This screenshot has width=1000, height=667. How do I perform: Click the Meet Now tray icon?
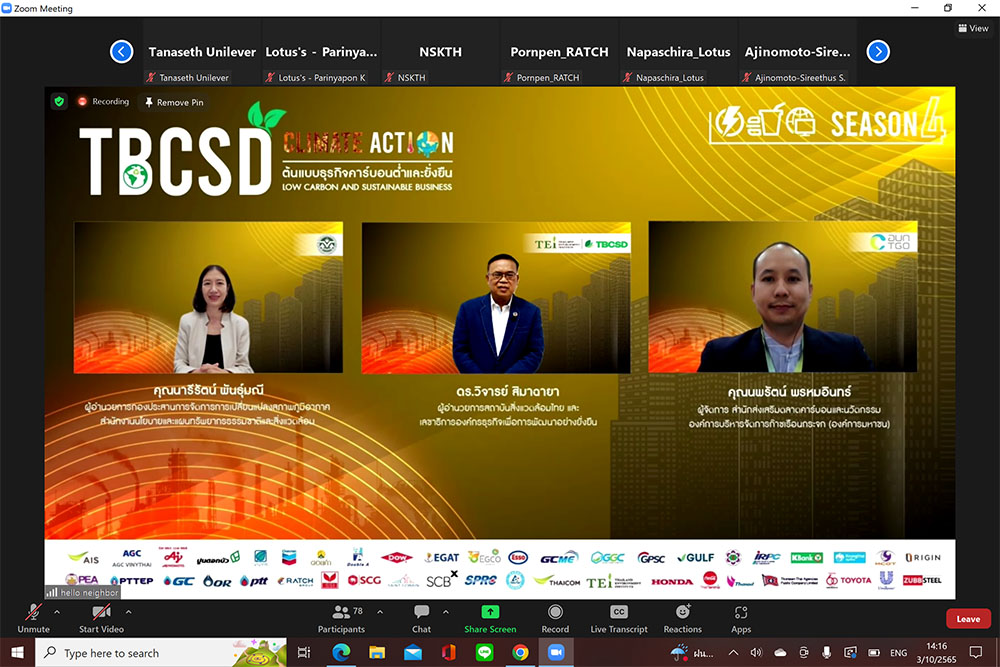click(x=804, y=652)
